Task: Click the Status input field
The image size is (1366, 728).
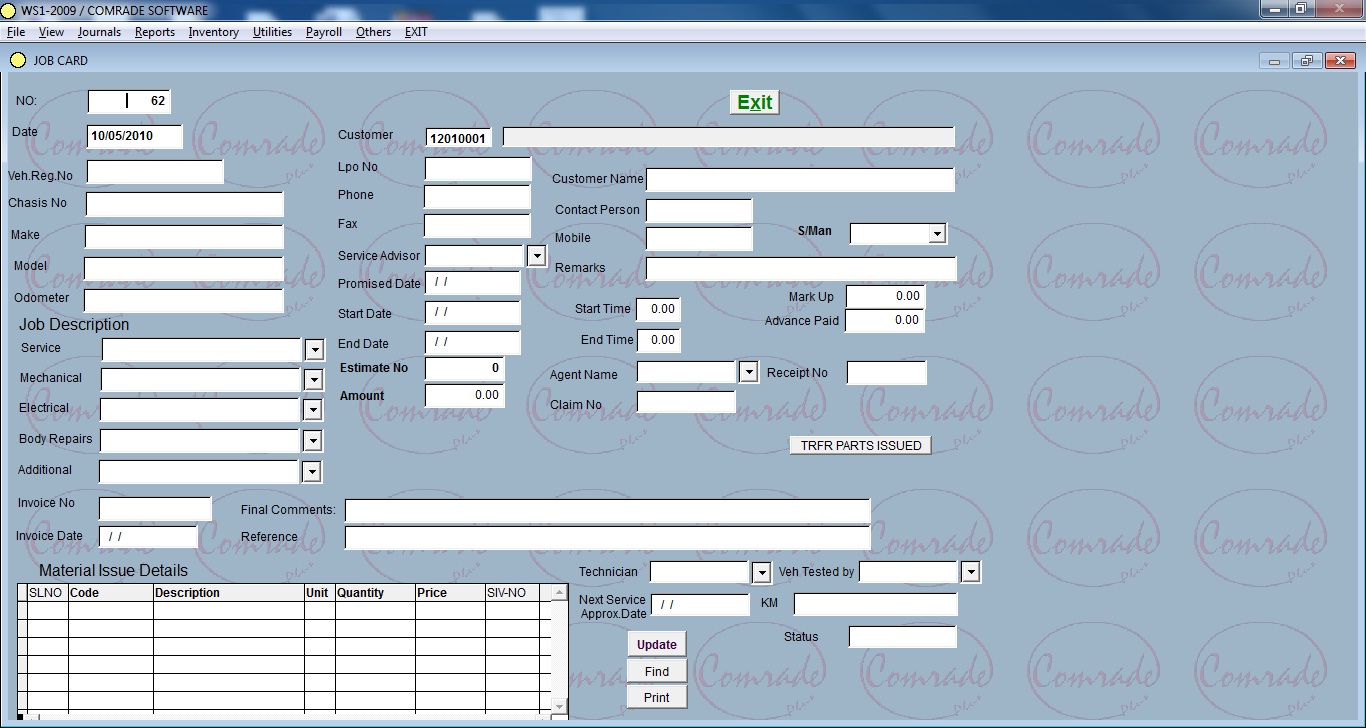Action: pyautogui.click(x=902, y=637)
